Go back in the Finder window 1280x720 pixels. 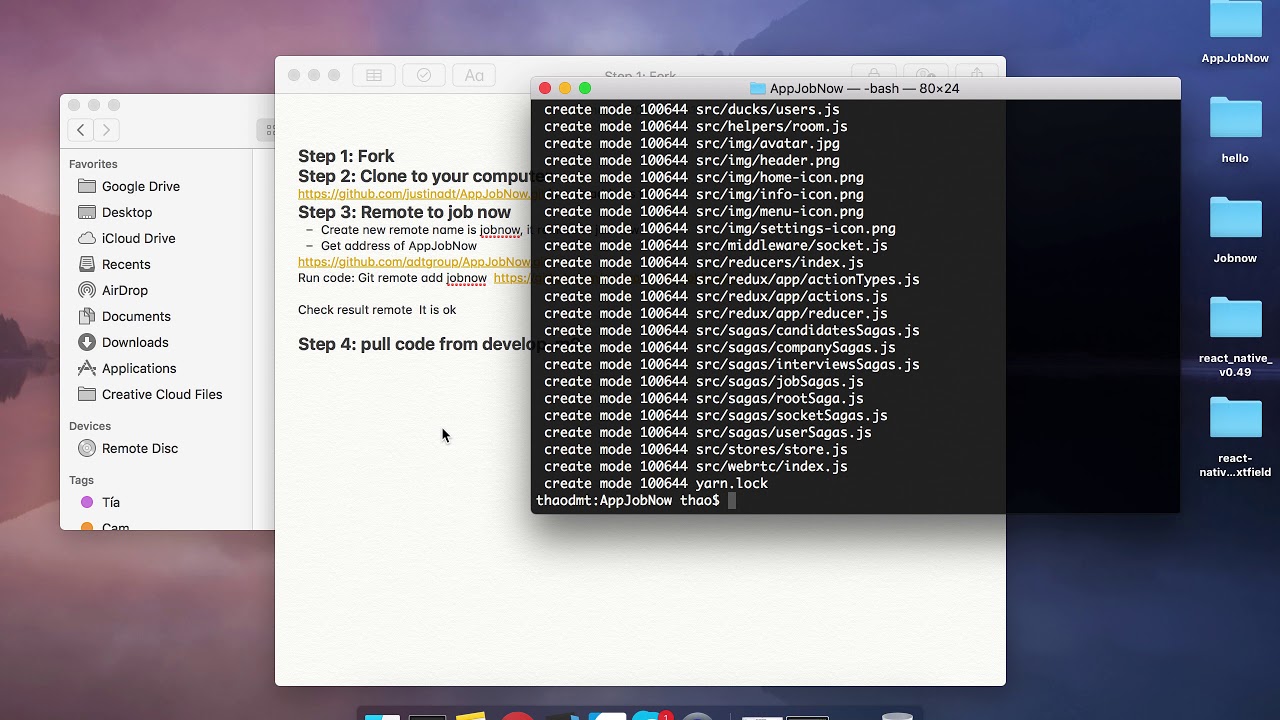click(x=81, y=129)
